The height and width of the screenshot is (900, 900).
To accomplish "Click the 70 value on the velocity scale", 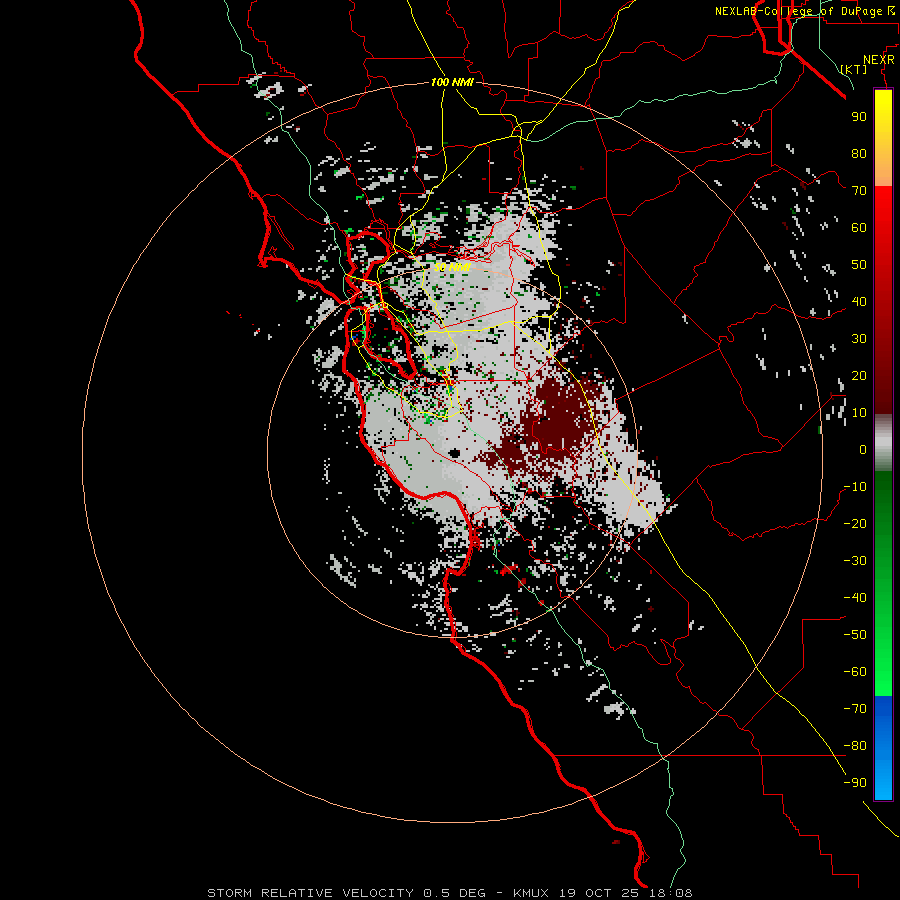I will (x=859, y=191).
